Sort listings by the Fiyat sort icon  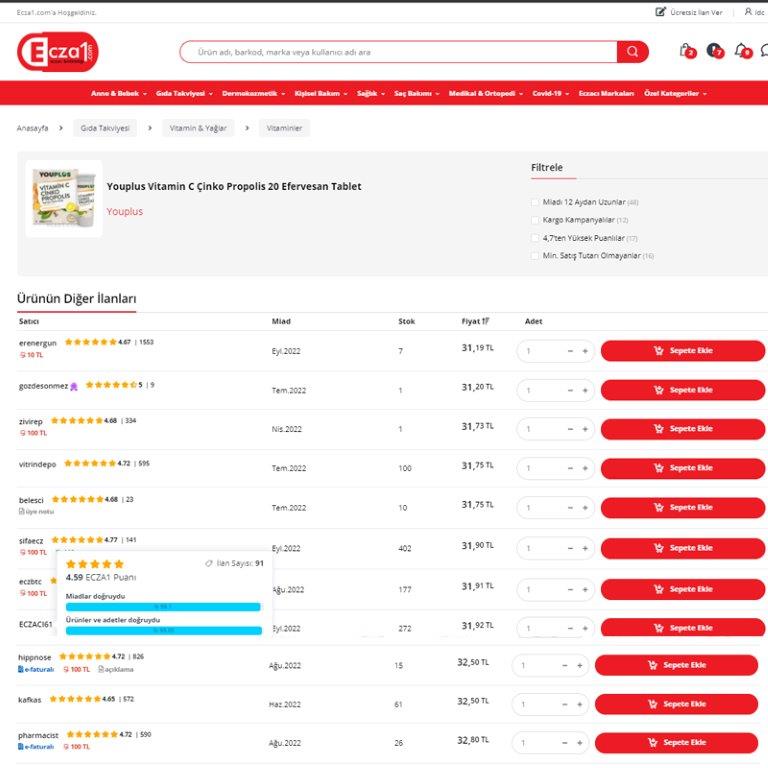tap(485, 321)
